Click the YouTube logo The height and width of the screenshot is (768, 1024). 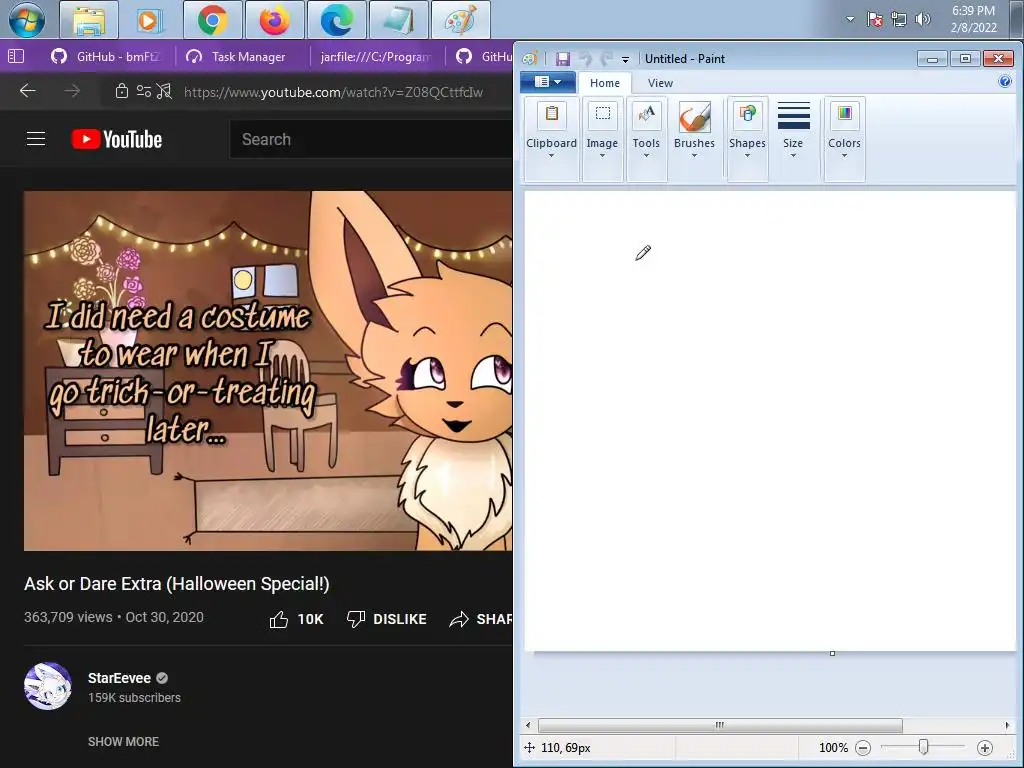117,139
